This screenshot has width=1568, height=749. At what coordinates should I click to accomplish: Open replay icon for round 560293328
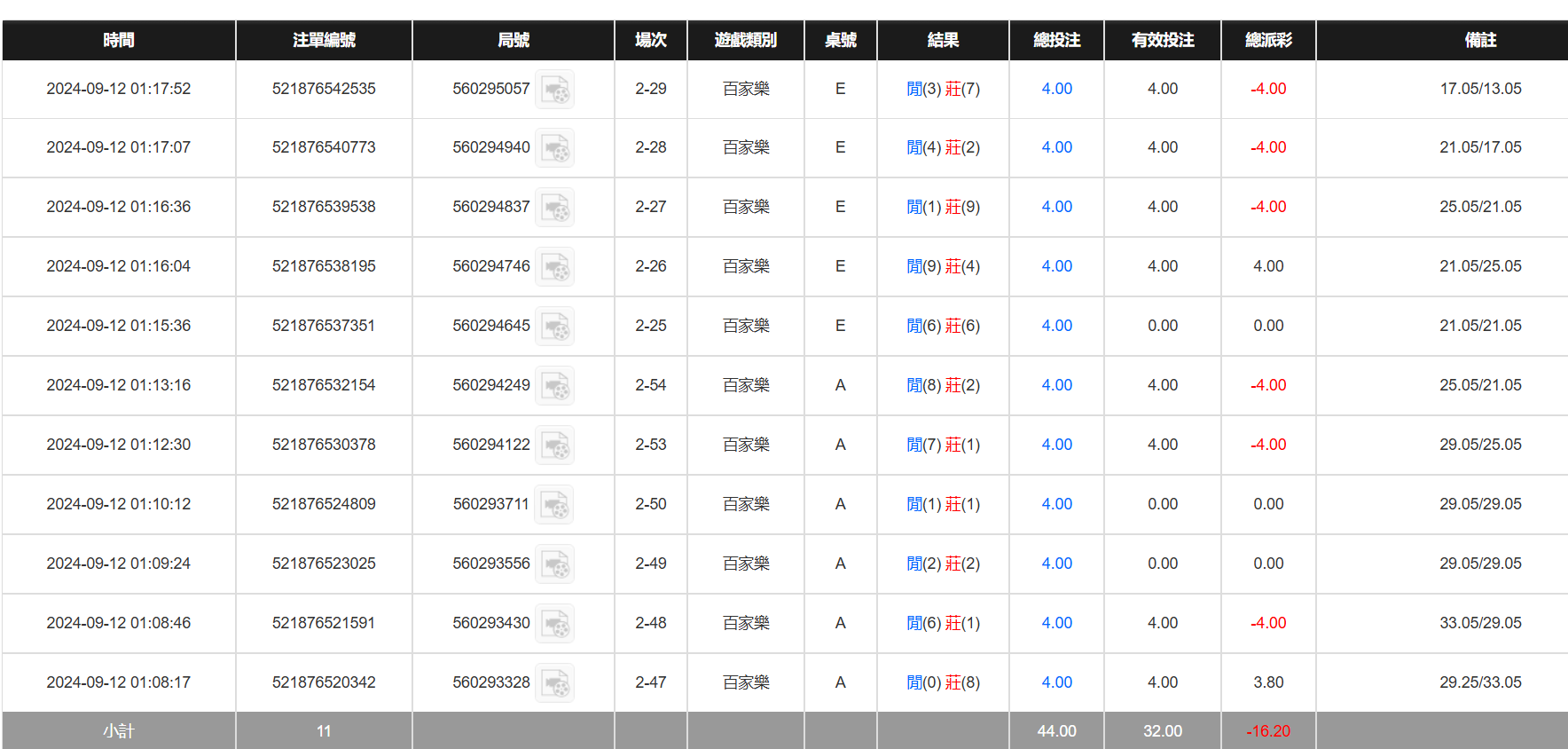click(x=555, y=683)
